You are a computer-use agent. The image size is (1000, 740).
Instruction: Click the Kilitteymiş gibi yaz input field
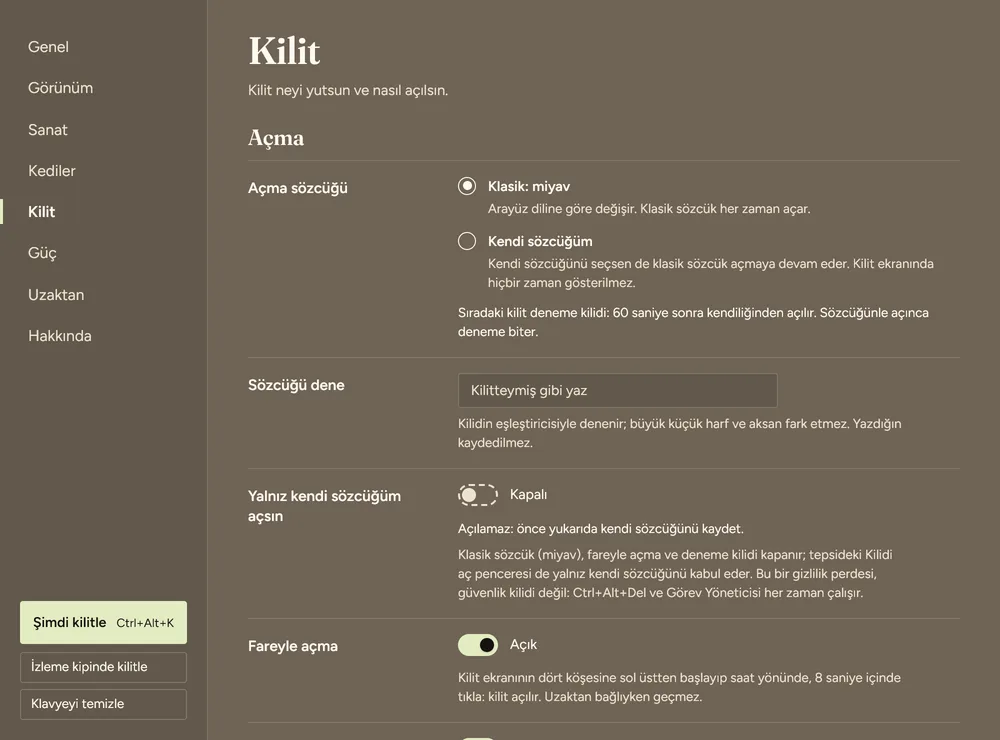click(617, 390)
